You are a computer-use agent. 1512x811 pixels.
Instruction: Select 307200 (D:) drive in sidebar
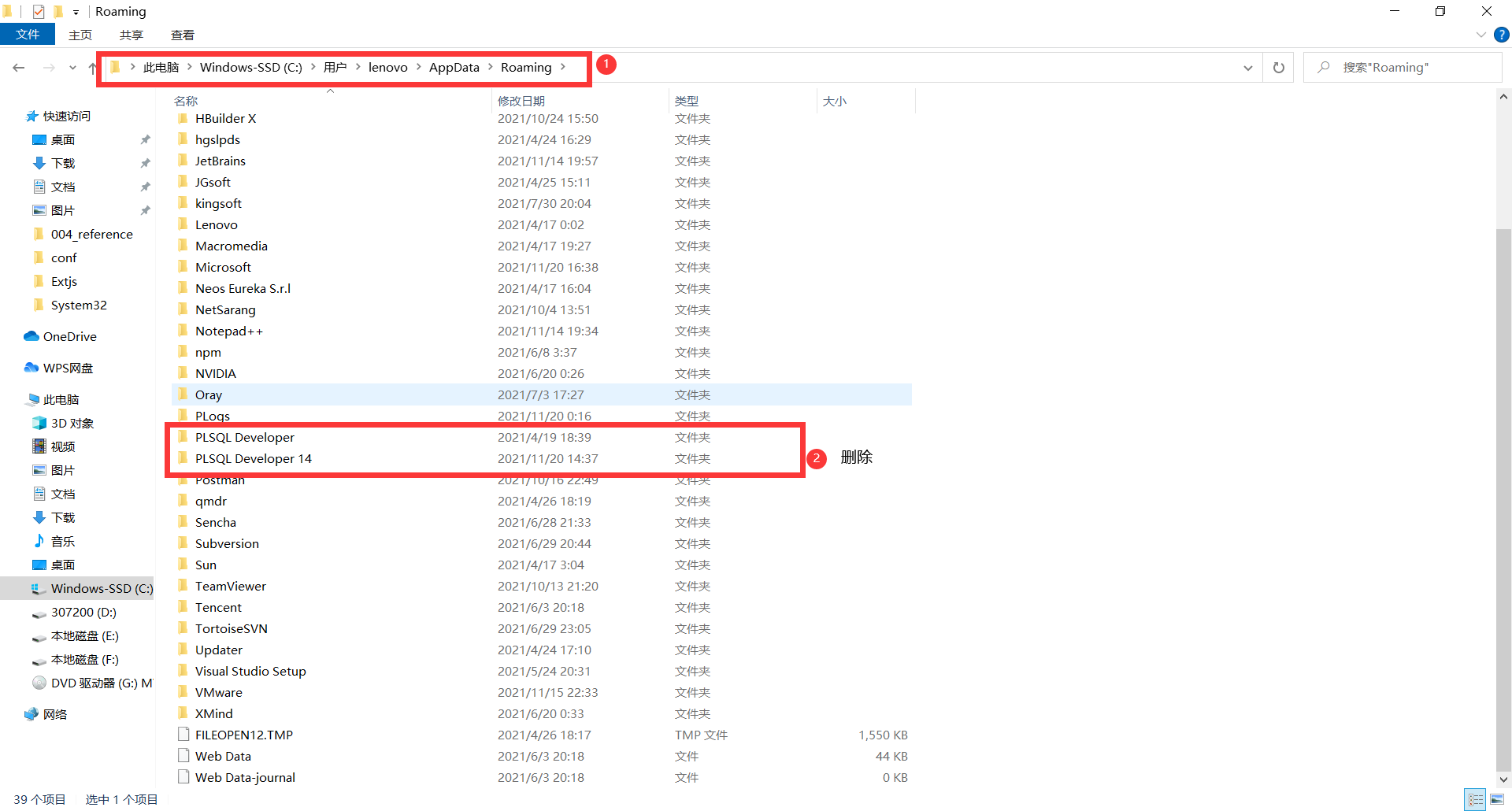[75, 613]
